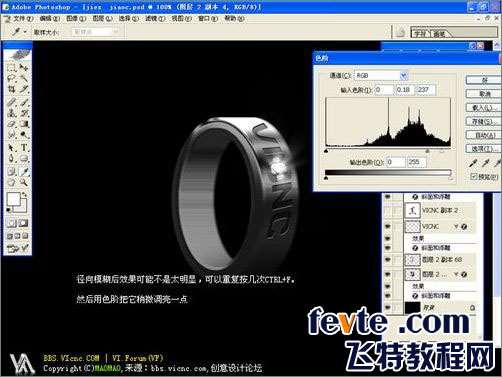502x377 pixels.
Task: Click the Cancel (取消) button in Levels
Action: pyautogui.click(x=483, y=94)
